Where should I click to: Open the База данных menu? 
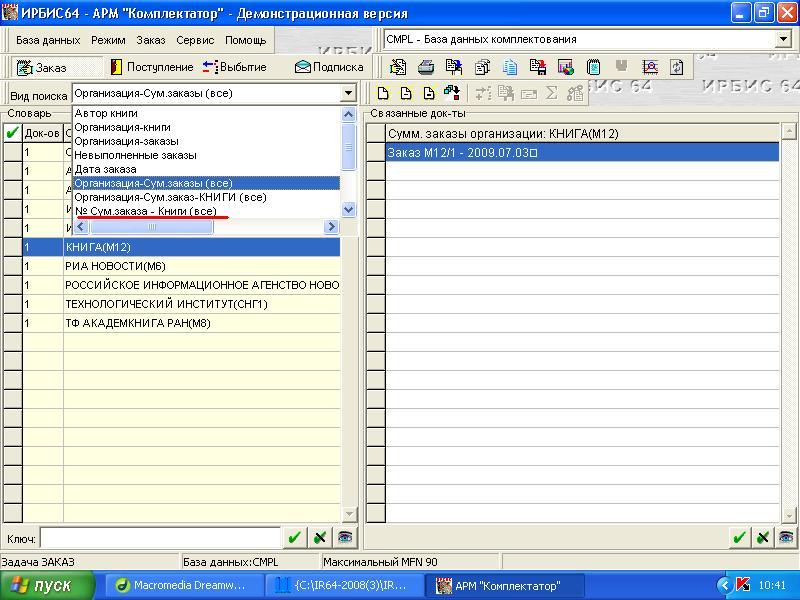pos(48,40)
